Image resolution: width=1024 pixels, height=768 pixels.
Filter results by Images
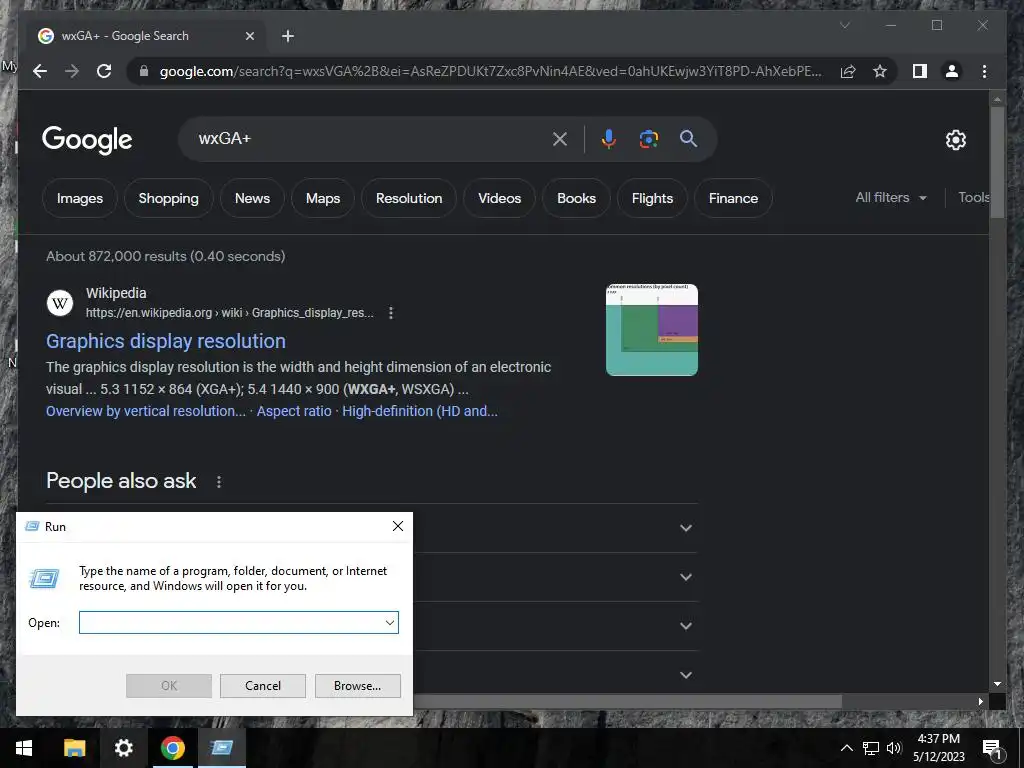pos(80,198)
